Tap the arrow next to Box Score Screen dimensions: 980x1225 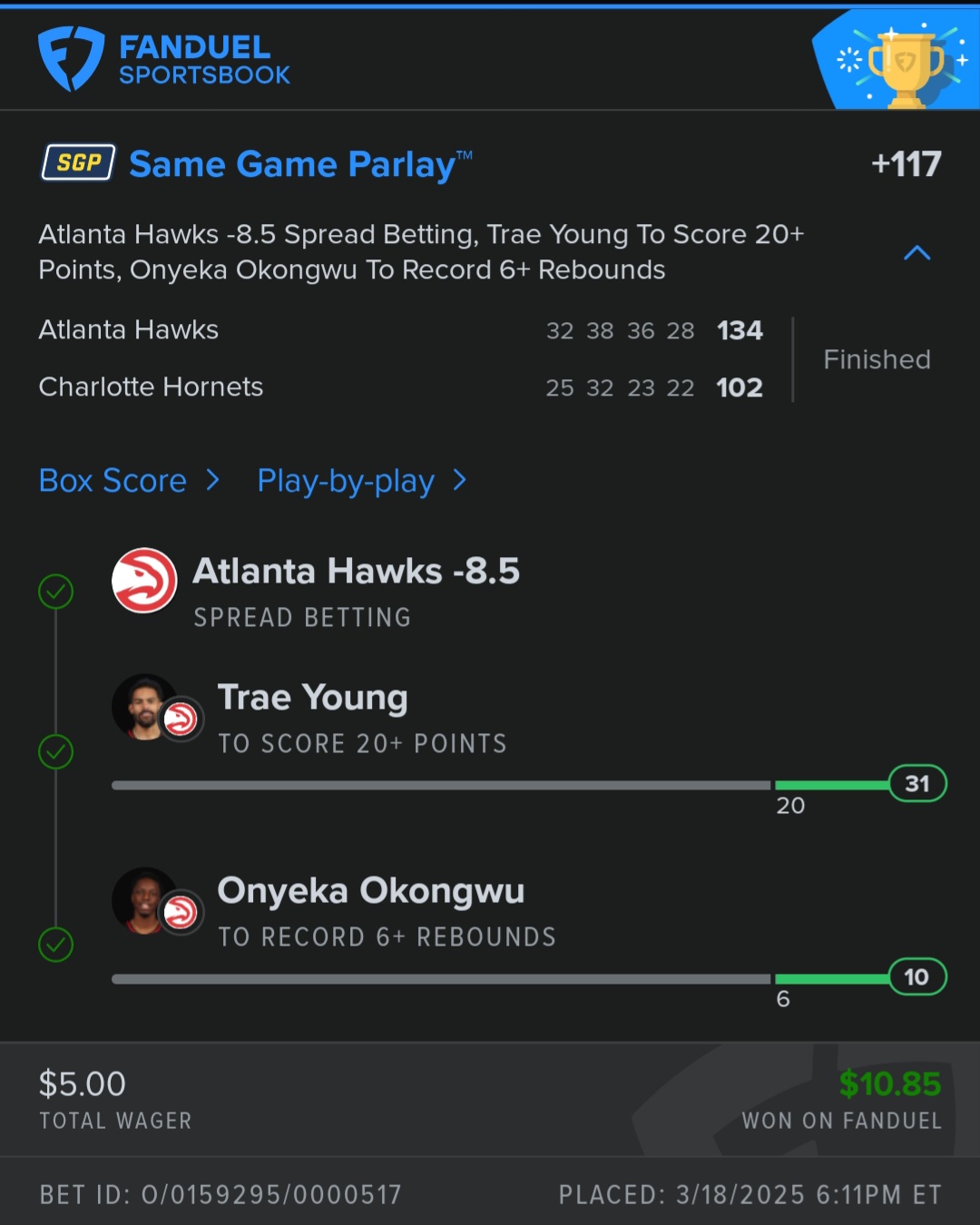point(213,480)
